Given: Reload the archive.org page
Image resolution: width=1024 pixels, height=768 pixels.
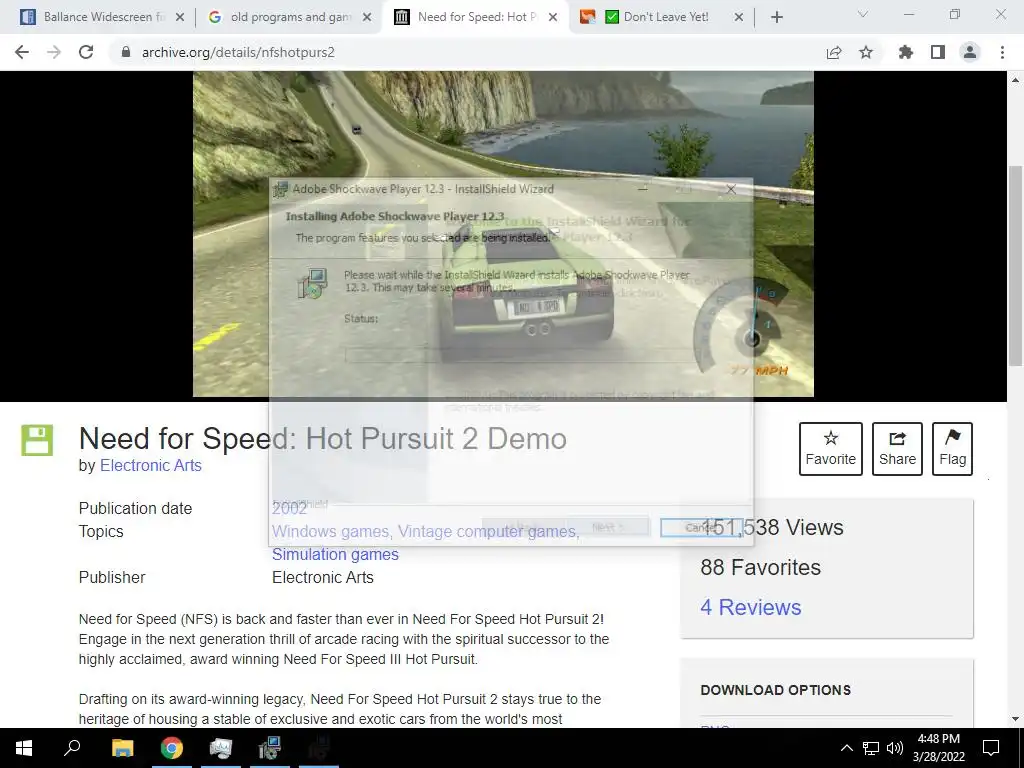Looking at the screenshot, I should pyautogui.click(x=86, y=52).
